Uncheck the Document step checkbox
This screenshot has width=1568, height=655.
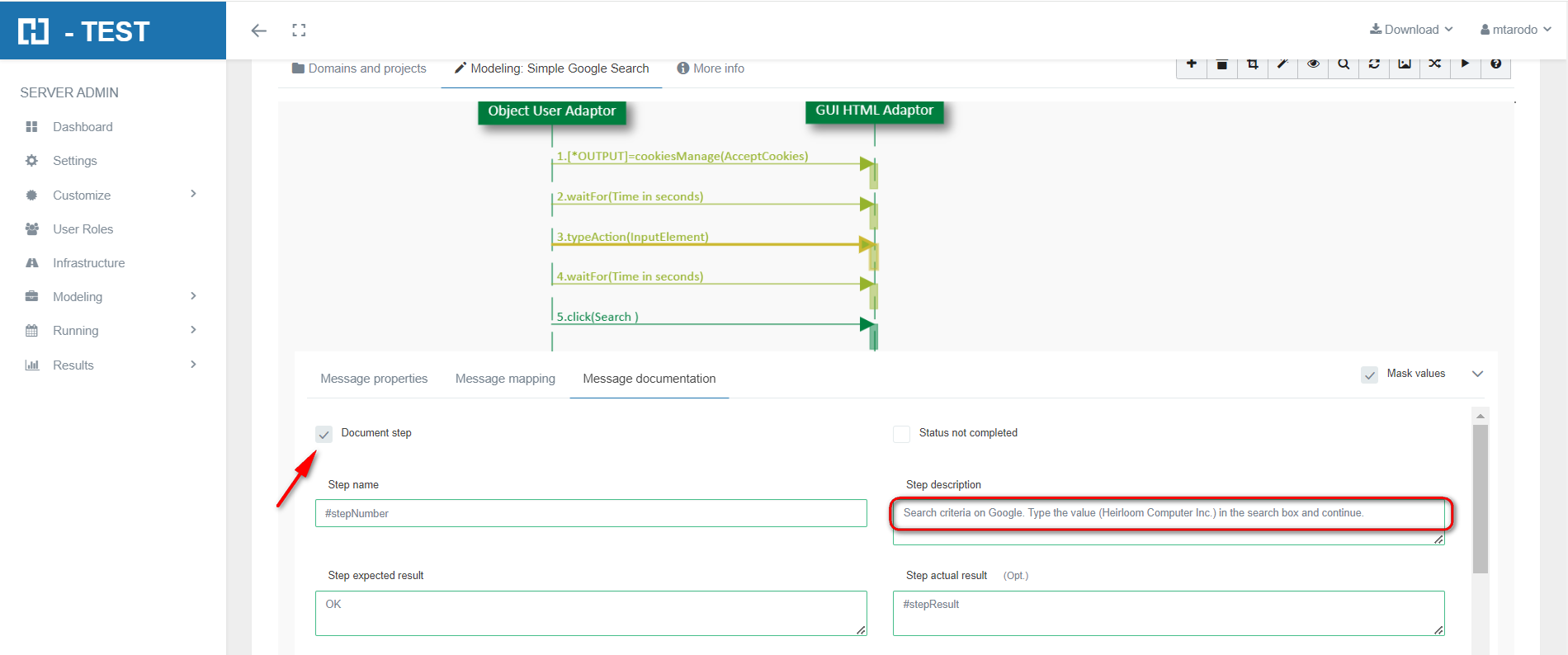tap(324, 434)
